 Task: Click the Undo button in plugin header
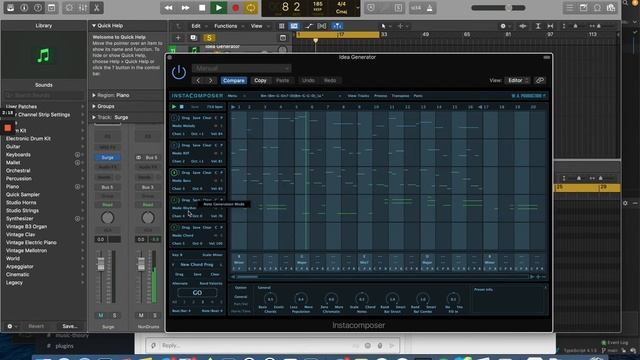(308, 80)
